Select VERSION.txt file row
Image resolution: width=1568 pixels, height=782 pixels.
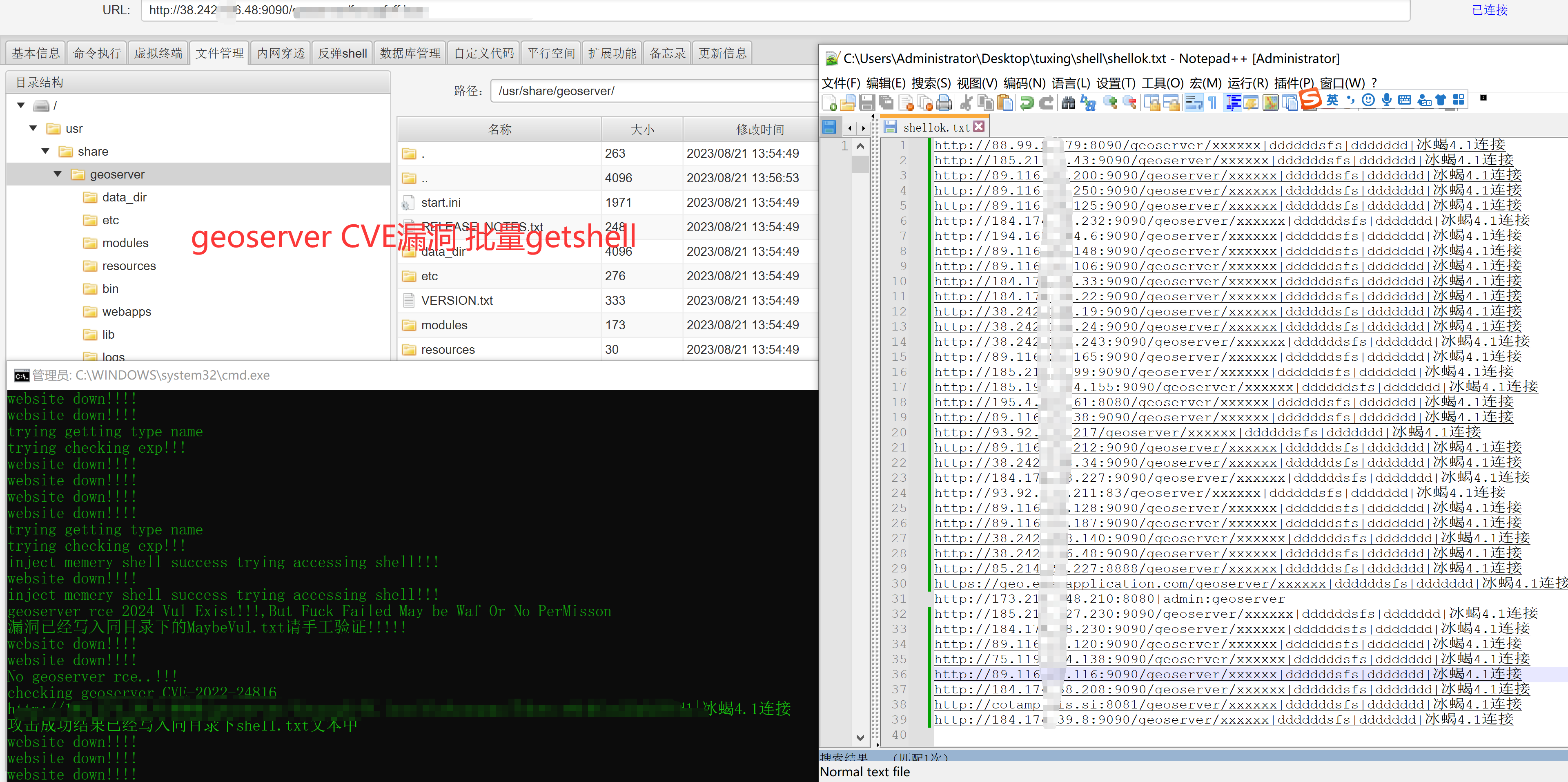point(607,300)
